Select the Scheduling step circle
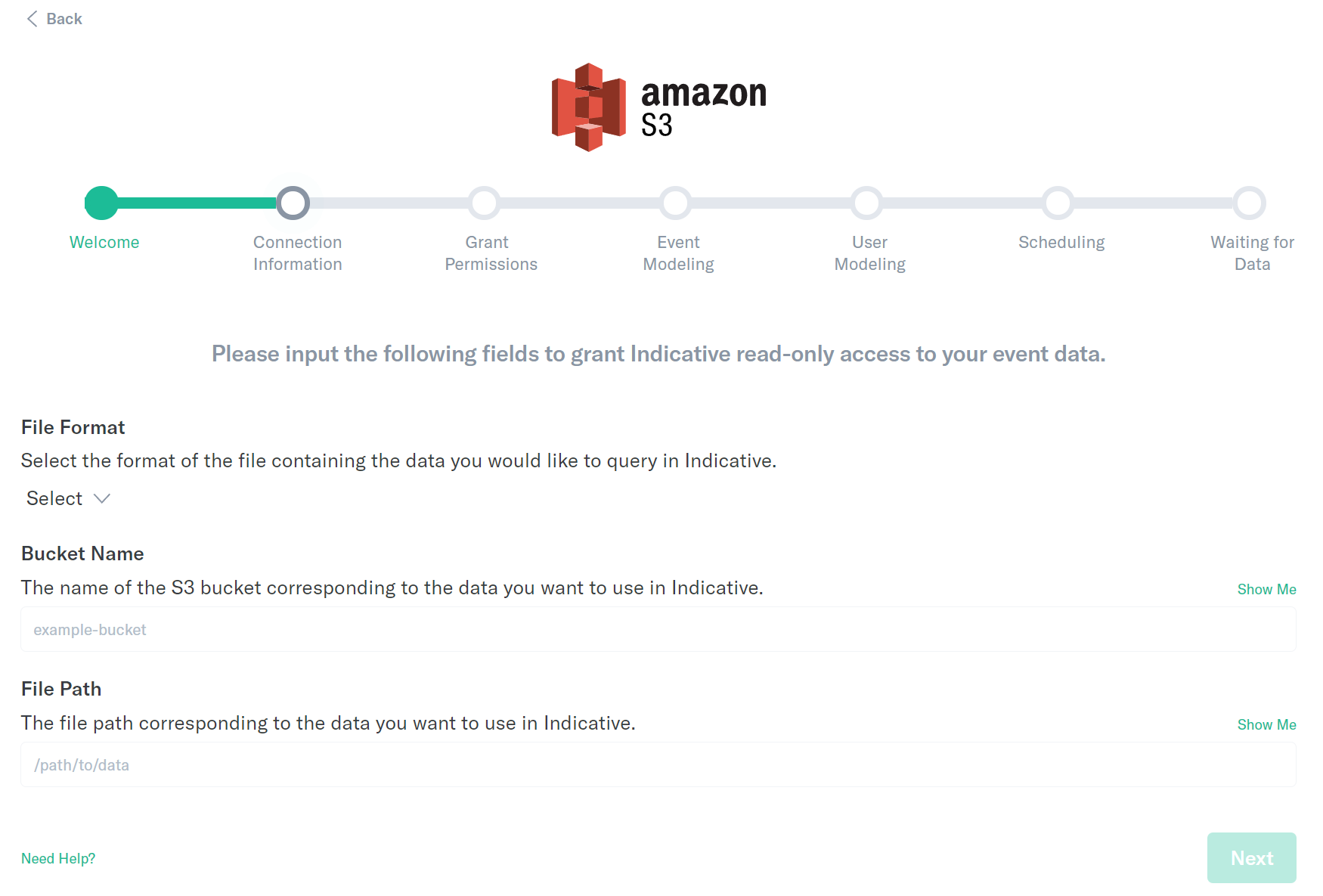 pyautogui.click(x=1058, y=203)
